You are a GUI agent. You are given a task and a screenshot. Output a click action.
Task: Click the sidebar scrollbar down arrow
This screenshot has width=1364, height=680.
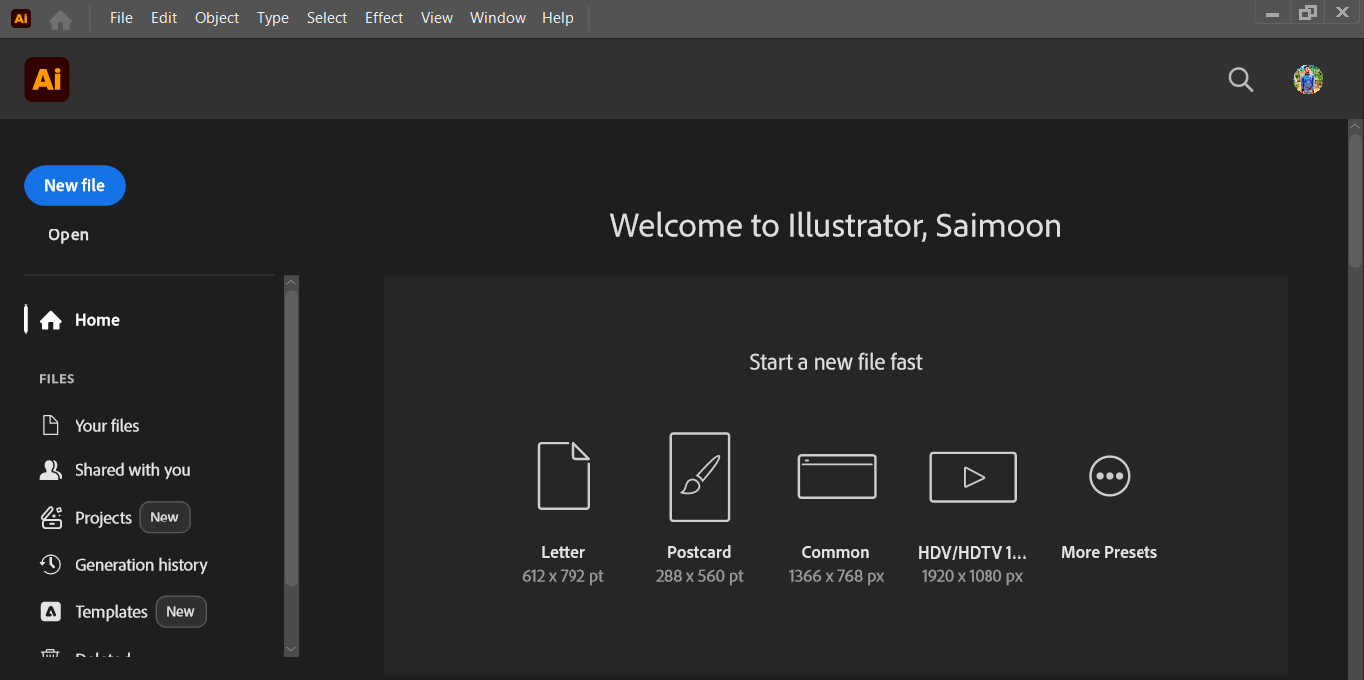click(292, 649)
